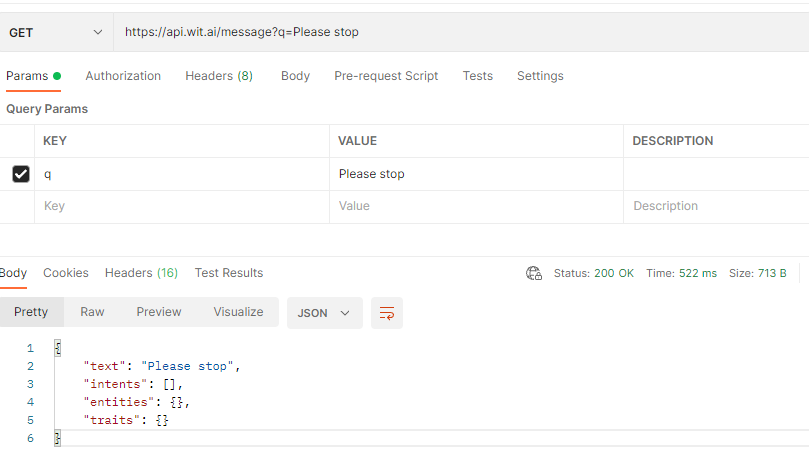Open response Headers (16) tab

click(141, 273)
